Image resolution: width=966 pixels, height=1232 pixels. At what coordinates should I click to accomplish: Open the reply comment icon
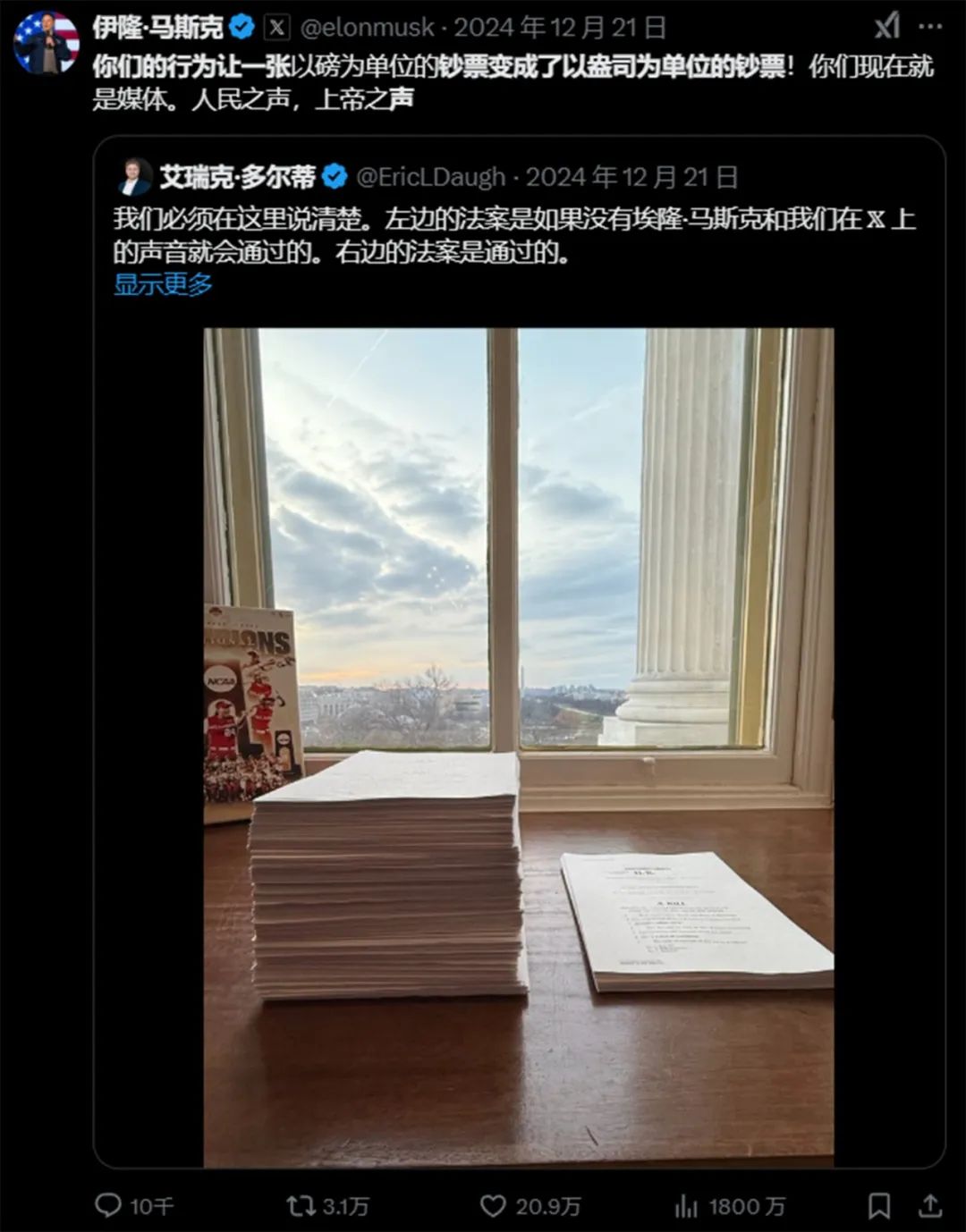[108, 1205]
